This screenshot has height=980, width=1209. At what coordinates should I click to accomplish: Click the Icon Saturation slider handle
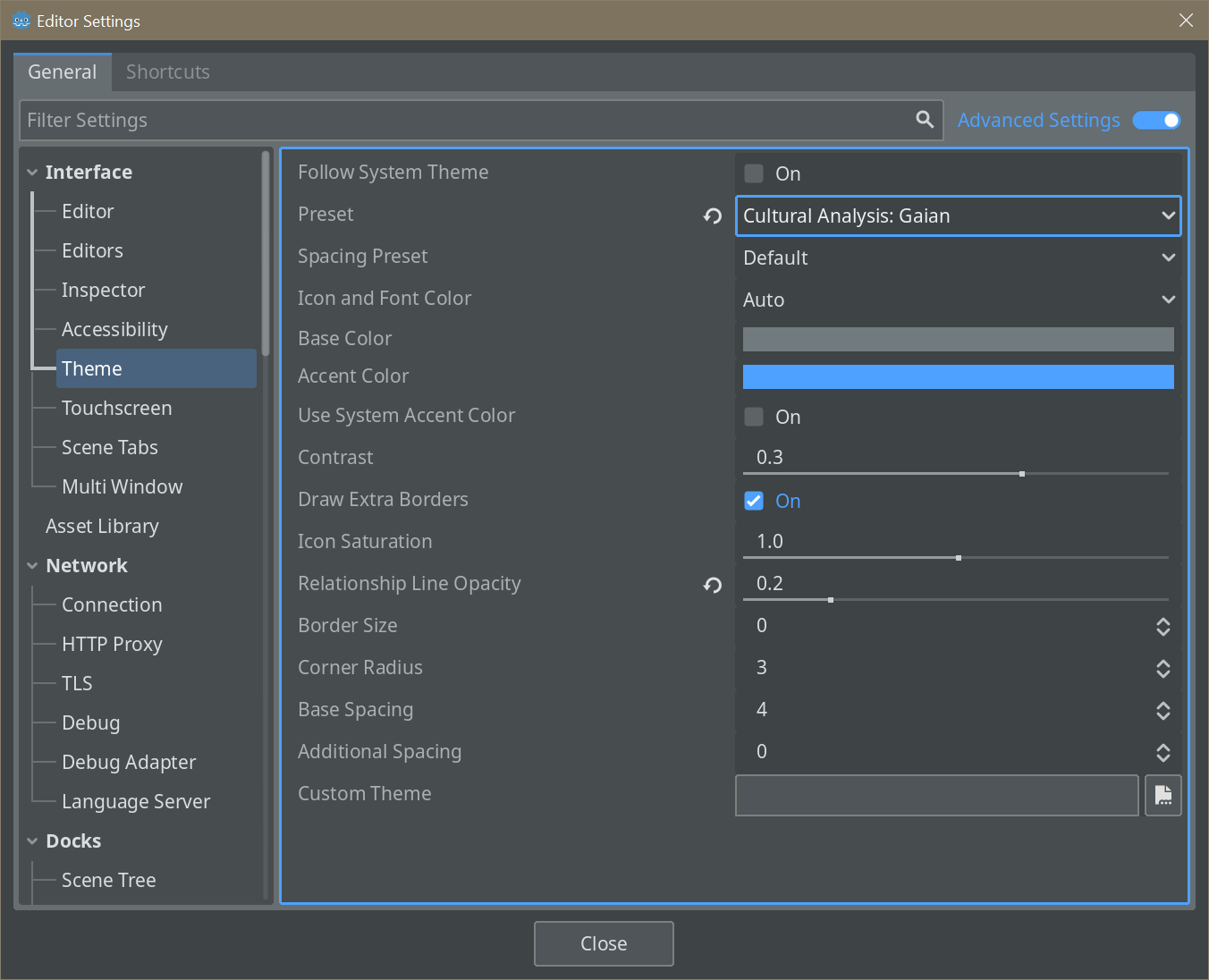coord(959,558)
